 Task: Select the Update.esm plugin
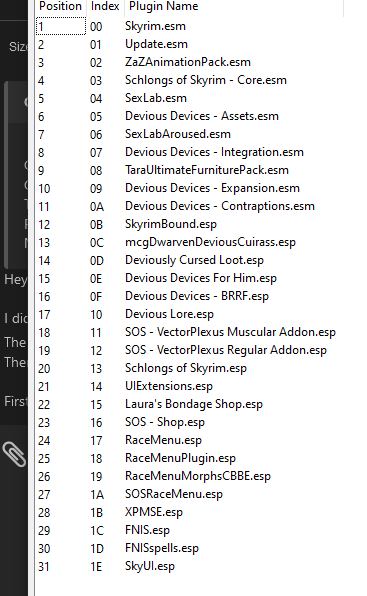[156, 44]
